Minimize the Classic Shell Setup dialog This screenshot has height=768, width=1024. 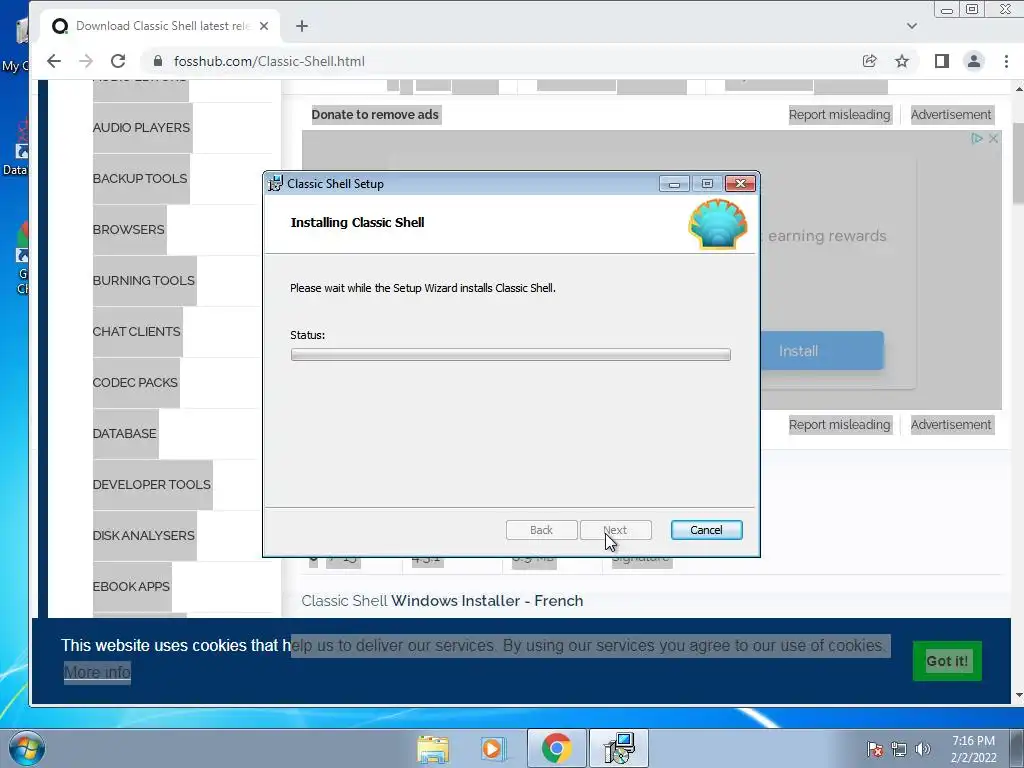click(x=674, y=184)
